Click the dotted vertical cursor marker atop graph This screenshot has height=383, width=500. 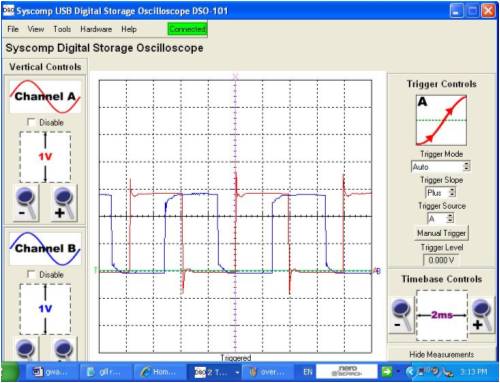235,76
